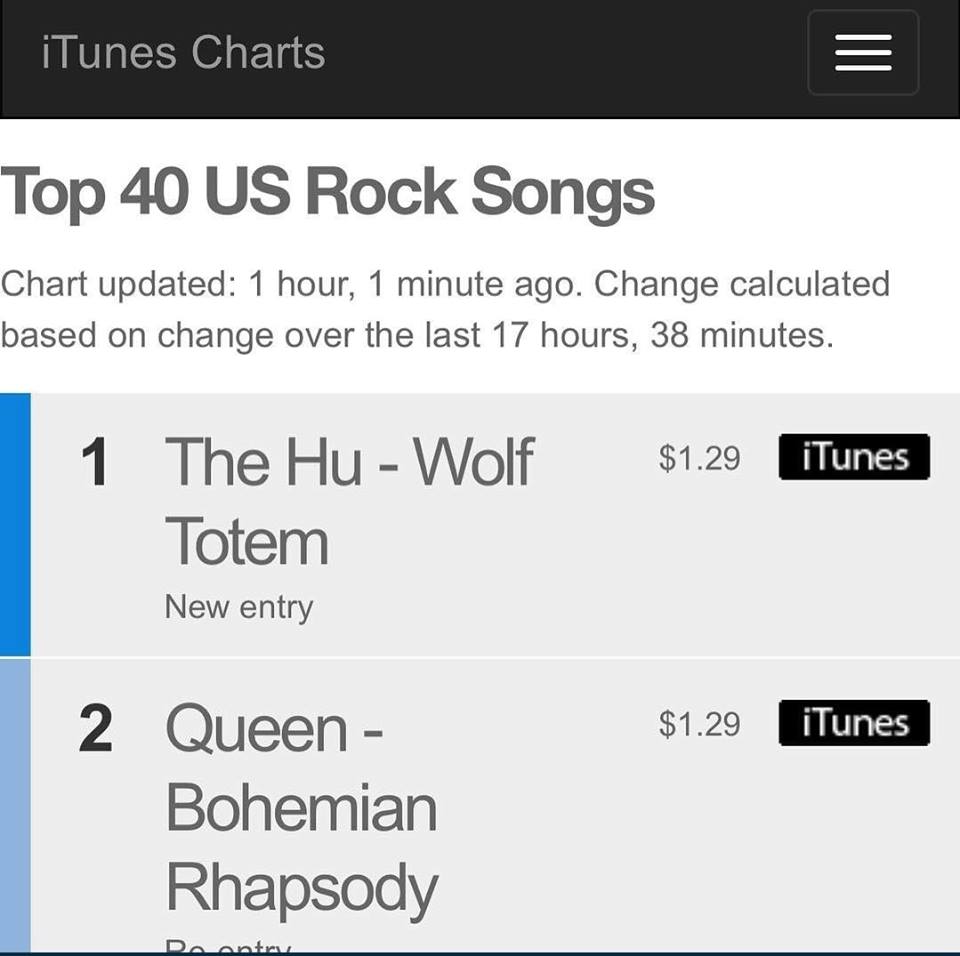This screenshot has height=956, width=960.
Task: Click the word Rhapsody in second entry
Action: [x=301, y=888]
